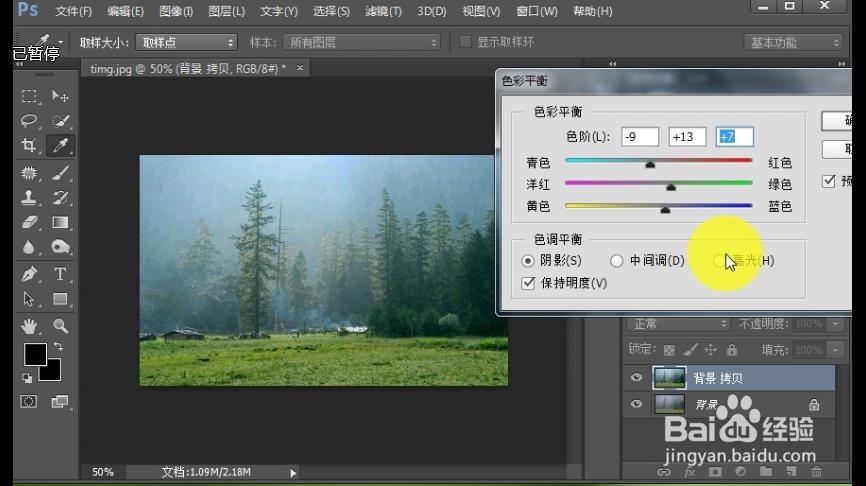Toggle the Preview checkbox in Color Balance

click(828, 181)
